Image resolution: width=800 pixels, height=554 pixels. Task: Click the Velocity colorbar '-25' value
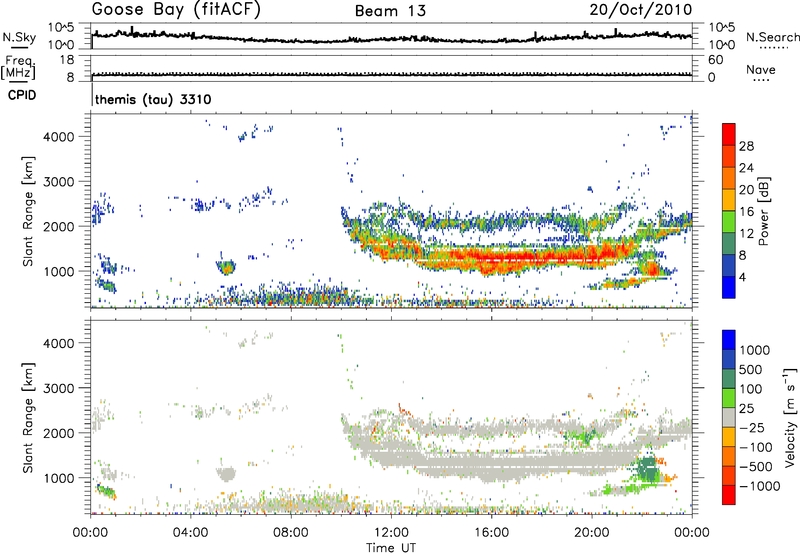(x=751, y=428)
